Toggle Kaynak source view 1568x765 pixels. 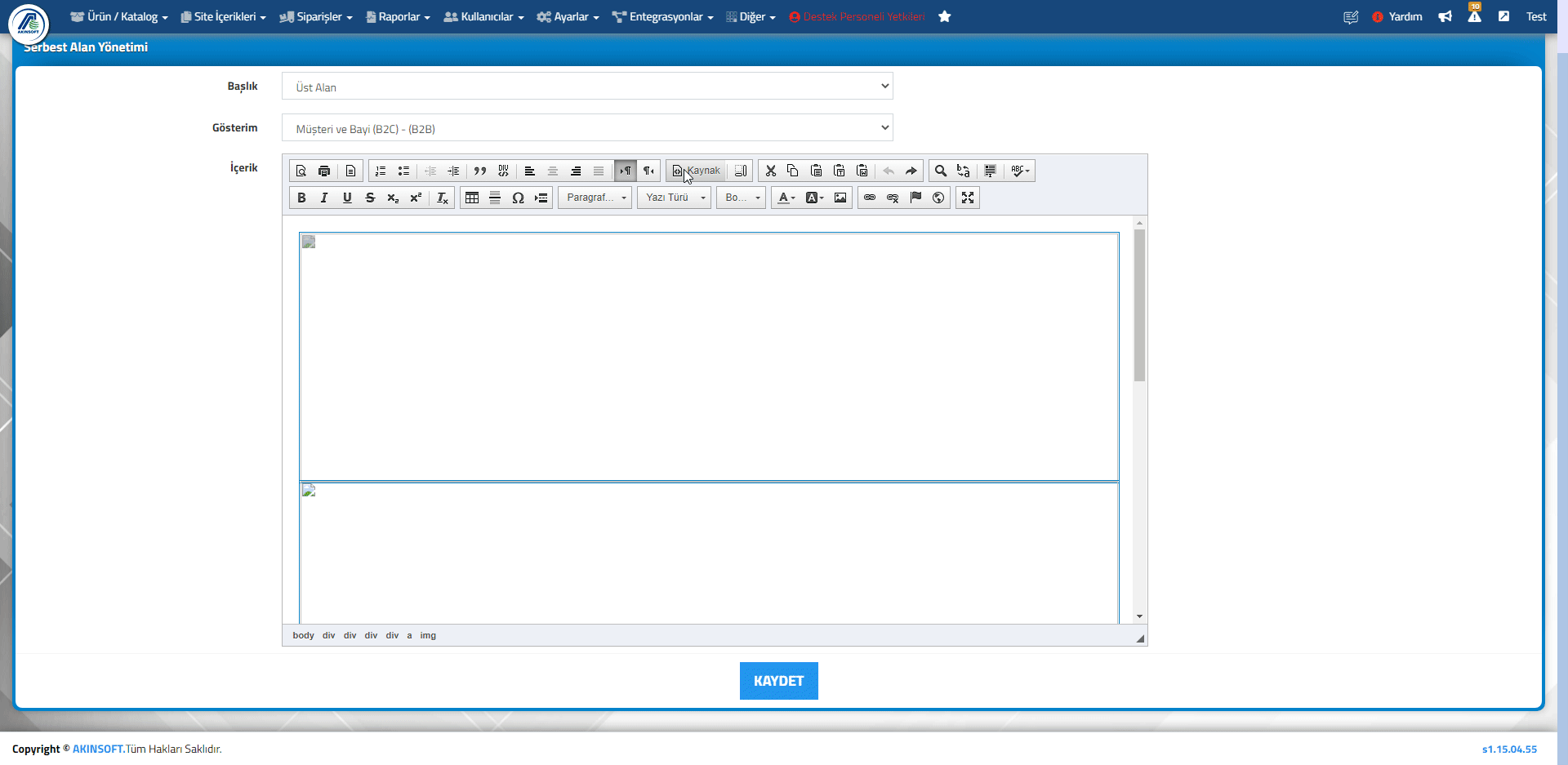pos(696,171)
